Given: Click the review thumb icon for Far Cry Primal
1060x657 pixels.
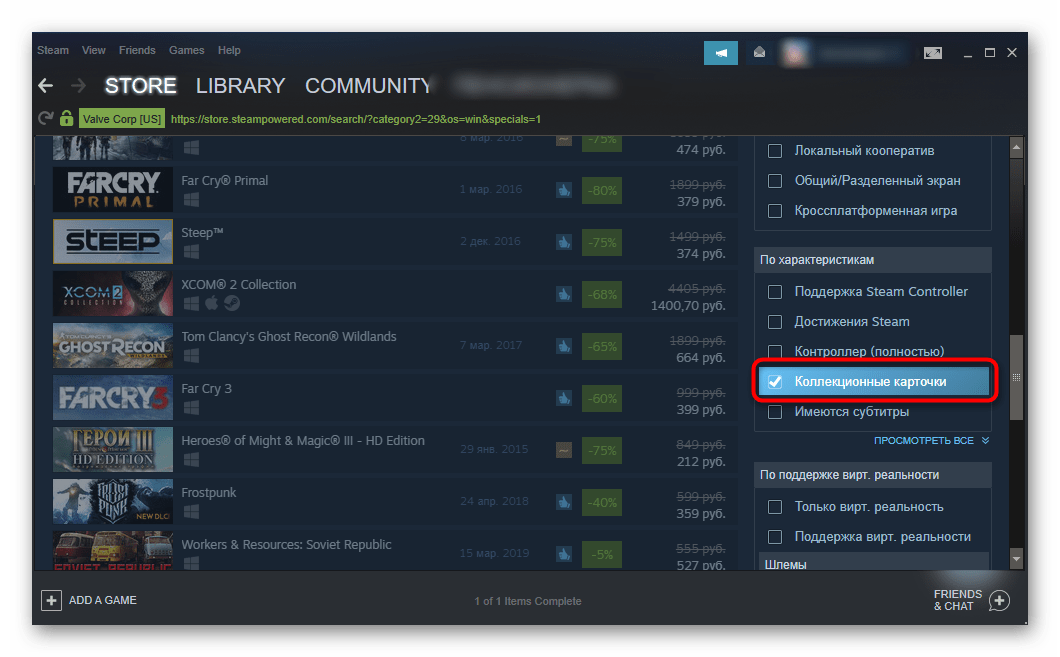Looking at the screenshot, I should tap(564, 191).
